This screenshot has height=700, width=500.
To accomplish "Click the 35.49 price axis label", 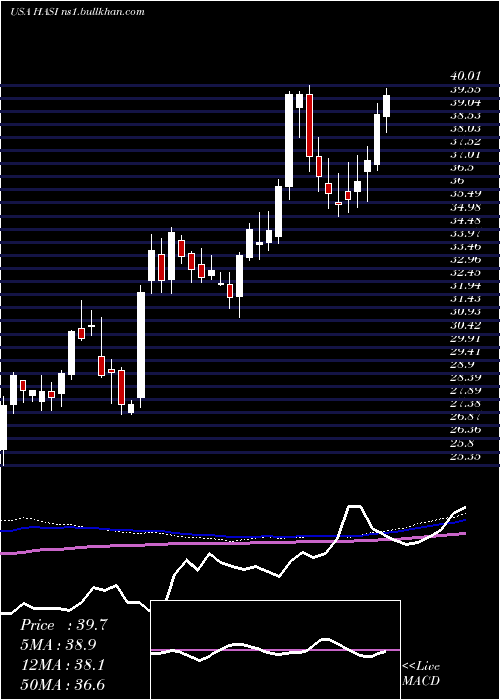I will [466, 194].
